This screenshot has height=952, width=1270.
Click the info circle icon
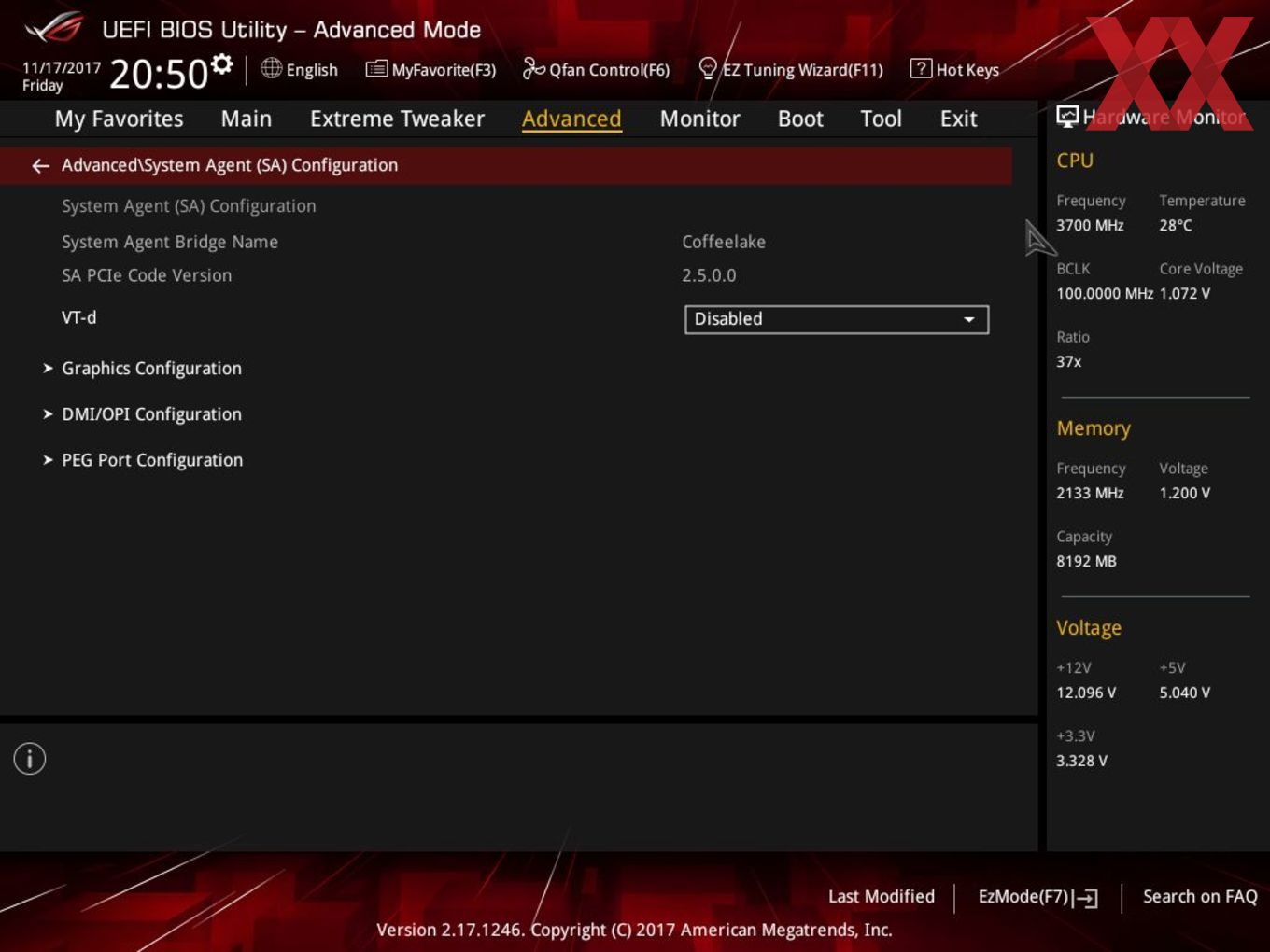[30, 759]
